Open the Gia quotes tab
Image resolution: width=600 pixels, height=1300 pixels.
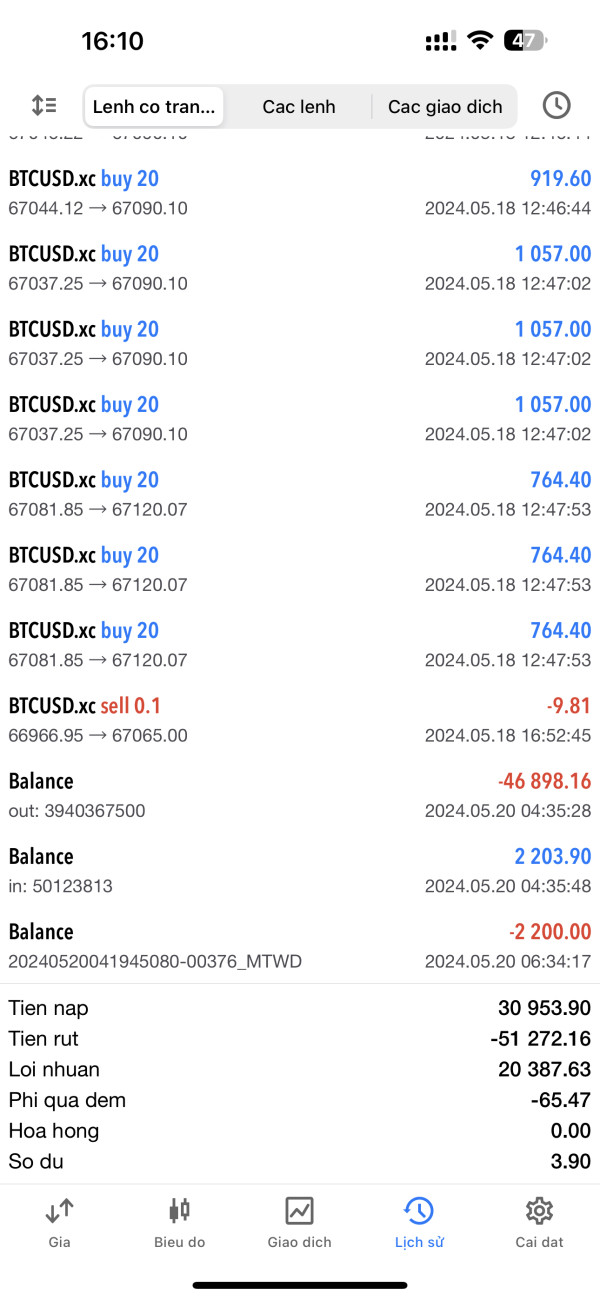[59, 1223]
